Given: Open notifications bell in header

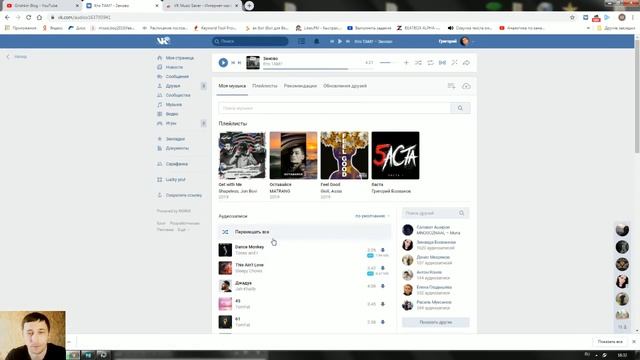Looking at the screenshot, I should tap(316, 41).
